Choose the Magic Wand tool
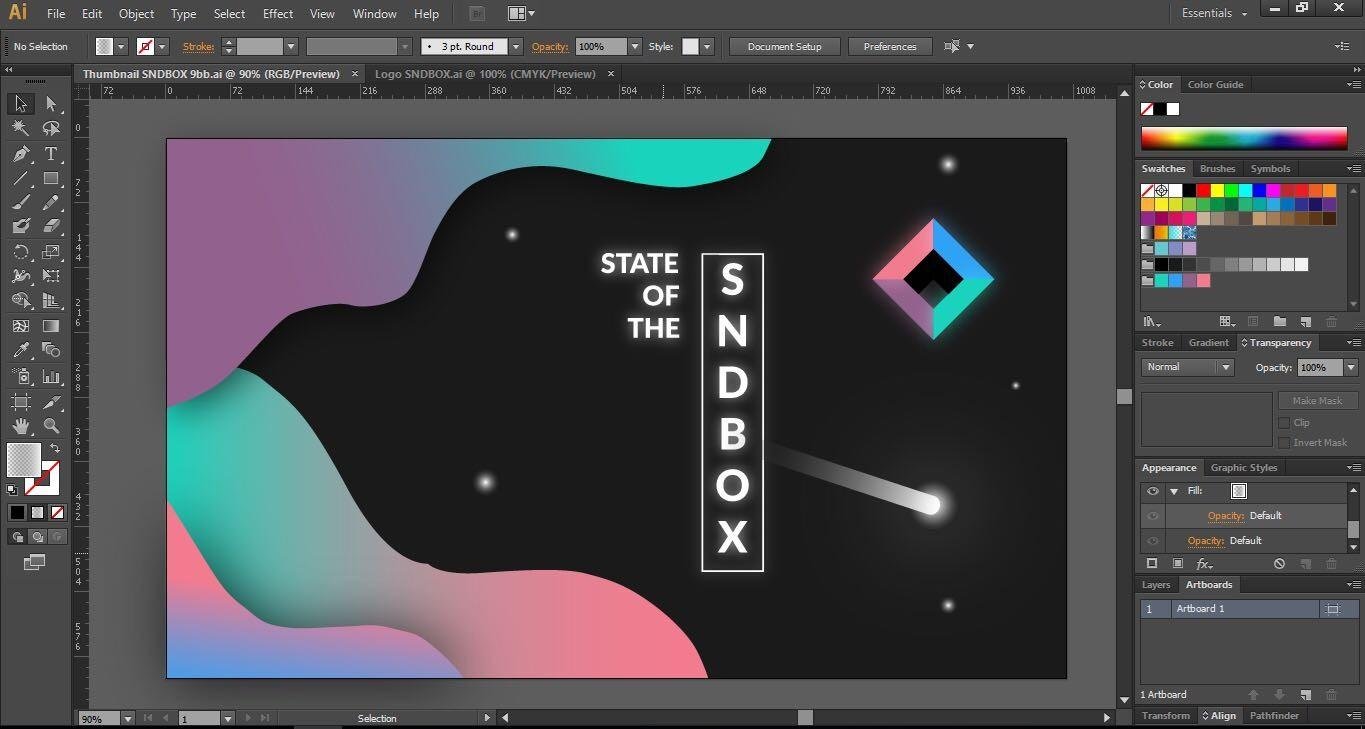1365x729 pixels. [21, 128]
